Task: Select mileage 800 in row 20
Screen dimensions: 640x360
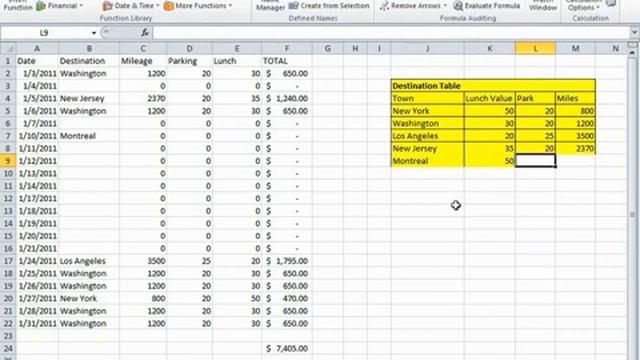Action: coord(143,298)
